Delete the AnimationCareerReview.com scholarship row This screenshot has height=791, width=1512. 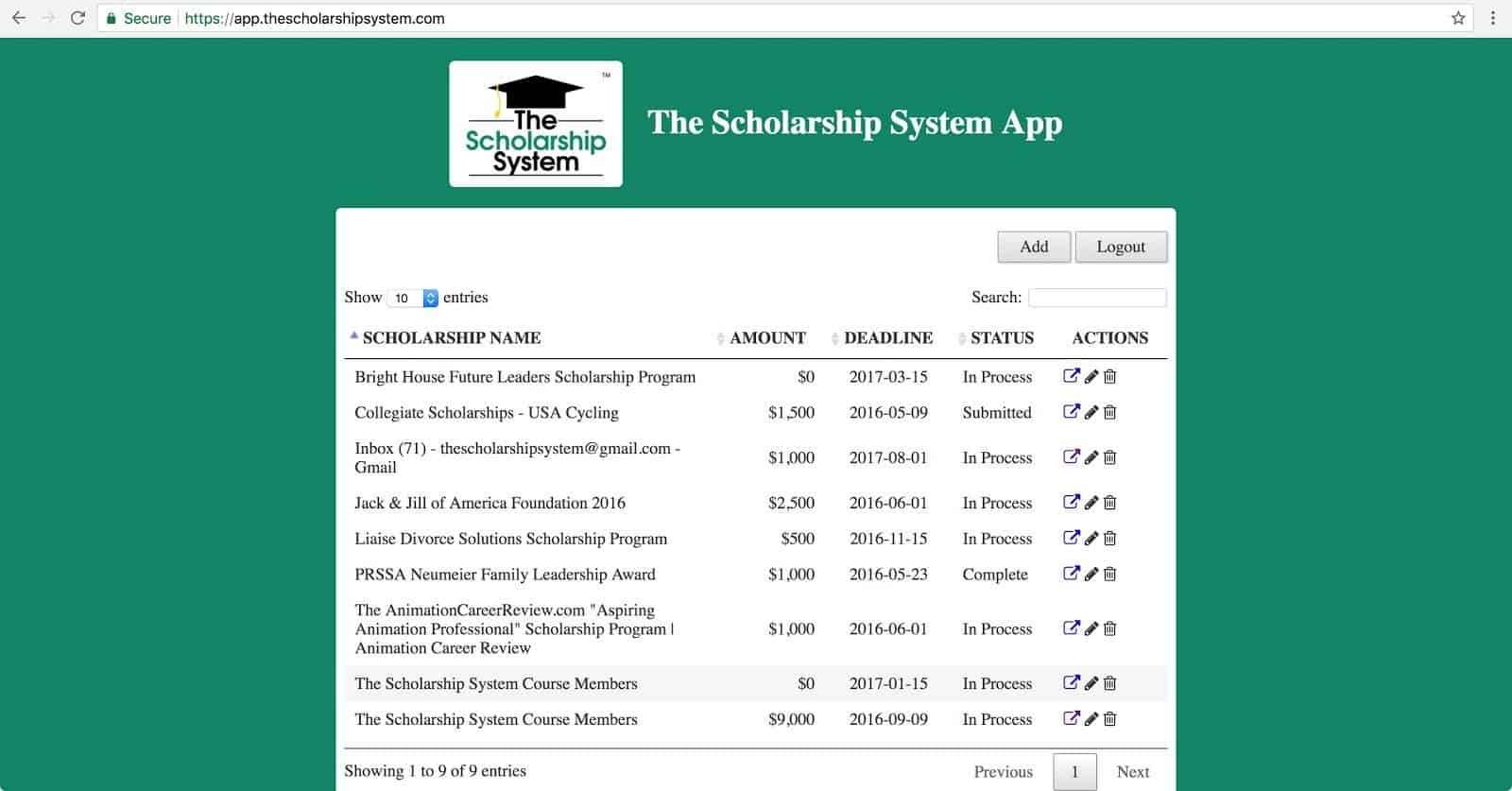coord(1109,629)
